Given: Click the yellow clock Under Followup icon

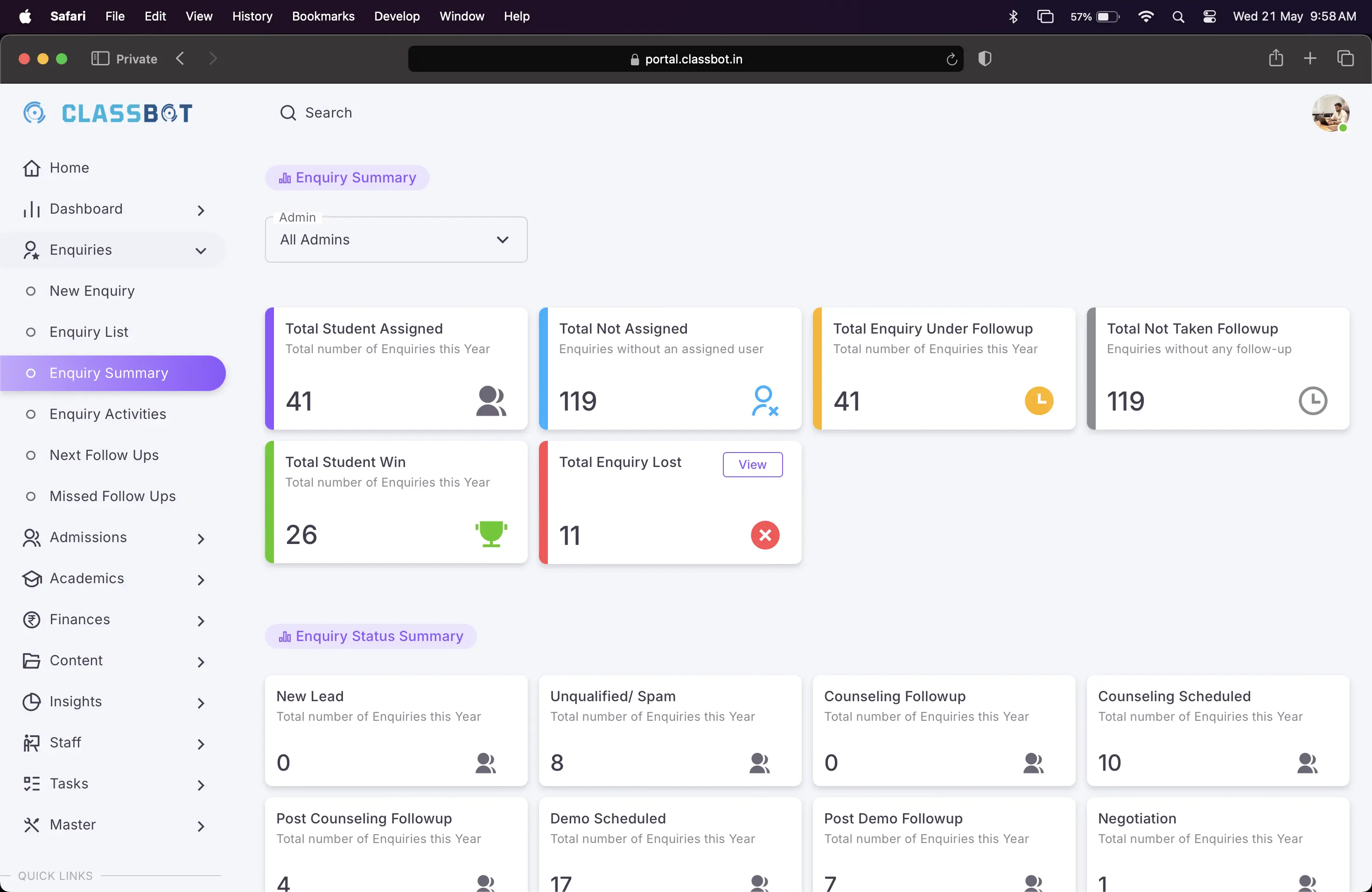Looking at the screenshot, I should pos(1038,400).
